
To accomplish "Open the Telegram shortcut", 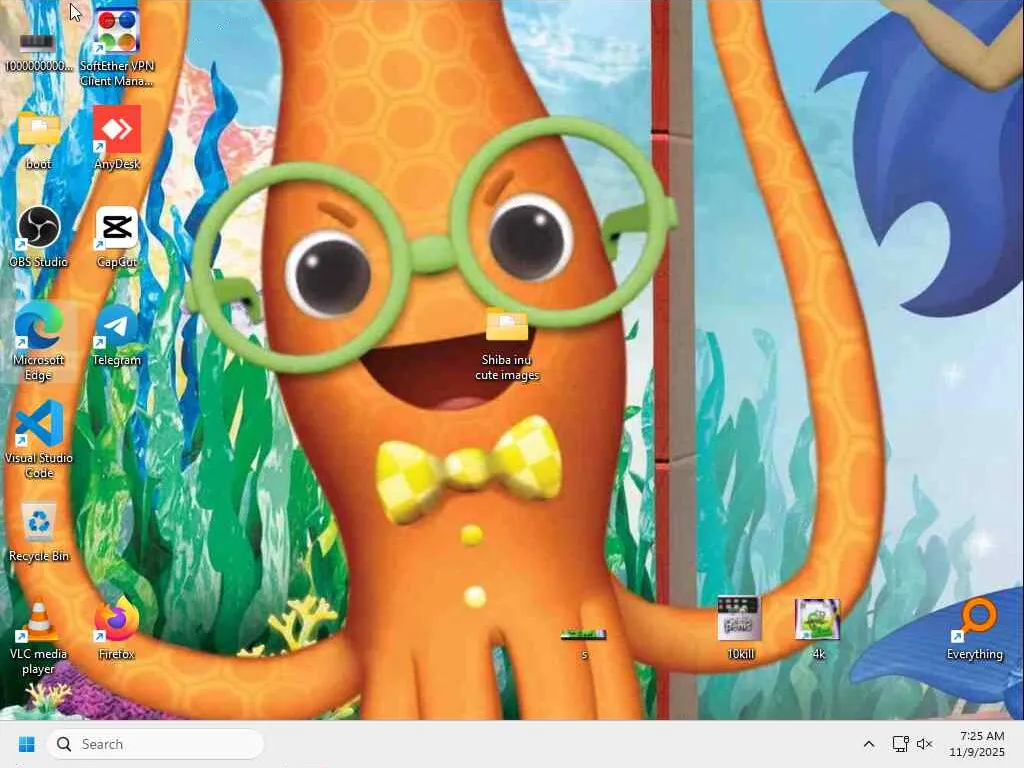I will (117, 334).
